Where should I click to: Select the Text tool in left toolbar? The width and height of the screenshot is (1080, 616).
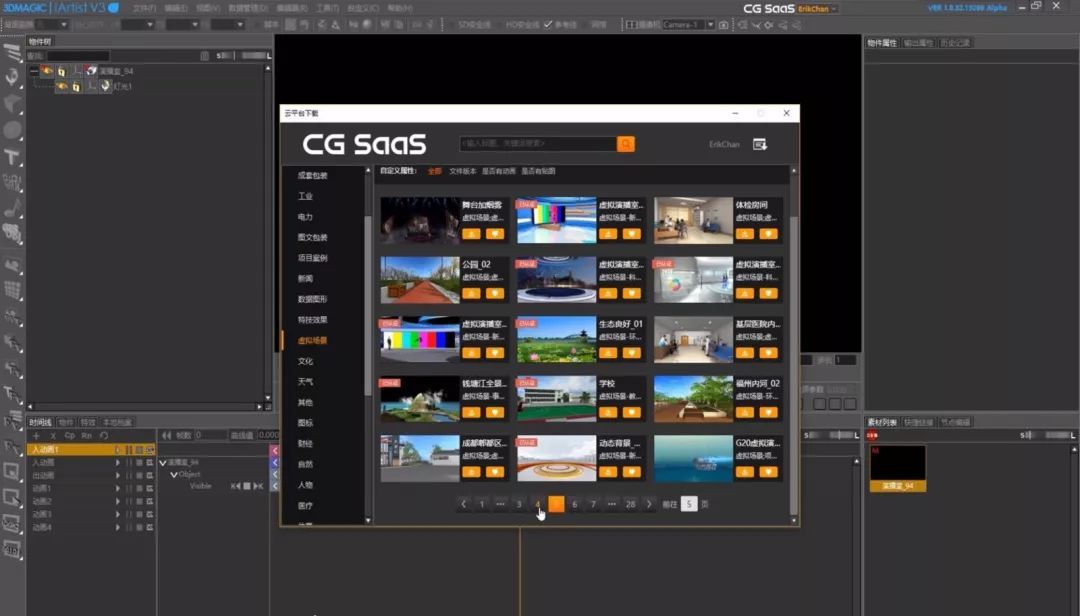pyautogui.click(x=12, y=157)
